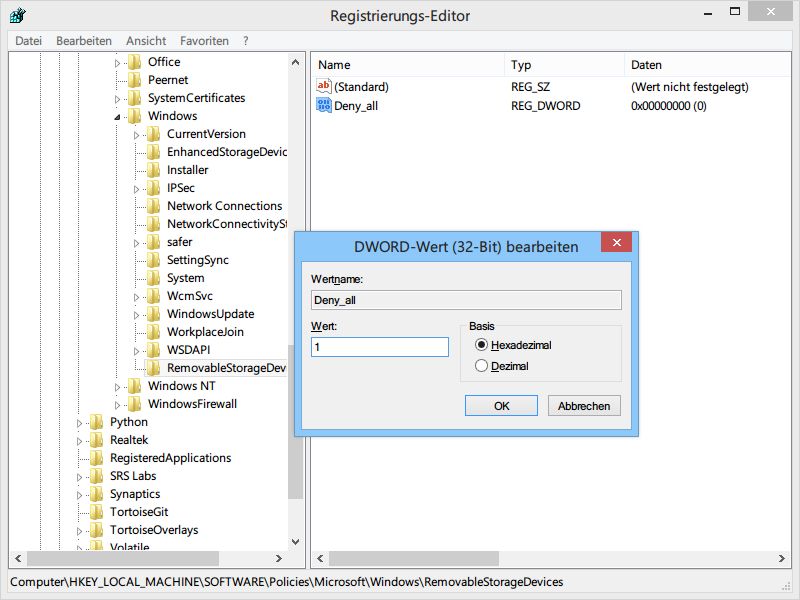The image size is (800, 600).
Task: Click the SRS Labs folder icon
Action: click(96, 476)
